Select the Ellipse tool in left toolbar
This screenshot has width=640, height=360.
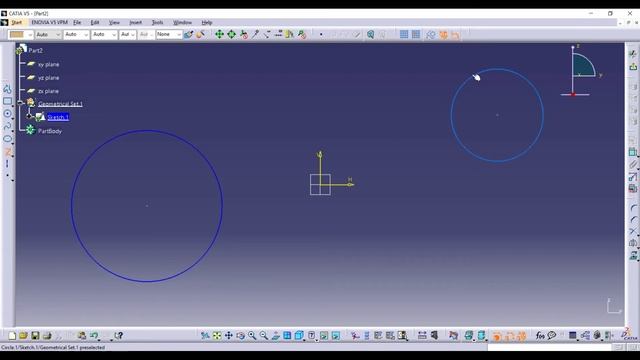tap(7, 139)
